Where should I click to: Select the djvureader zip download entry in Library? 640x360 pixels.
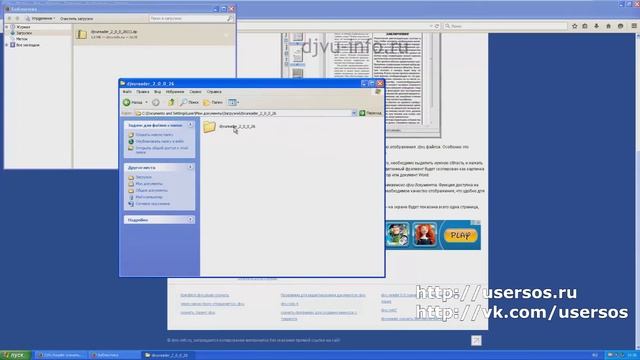click(154, 34)
